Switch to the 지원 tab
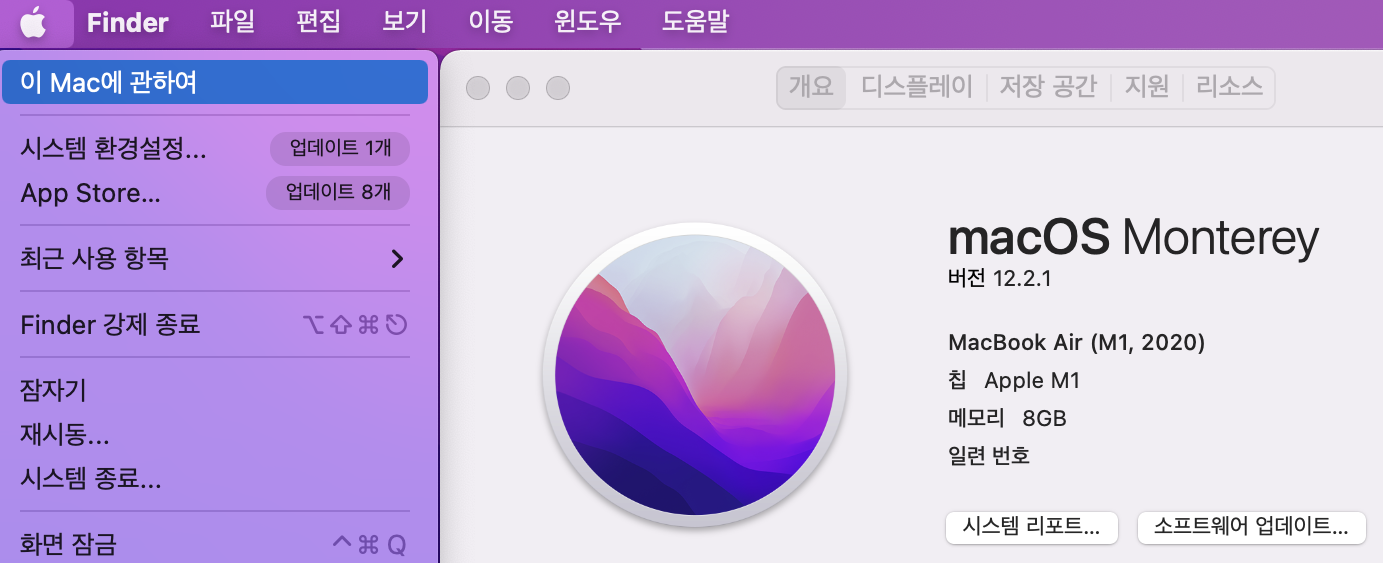Viewport: 1383px width, 563px height. click(x=1147, y=87)
